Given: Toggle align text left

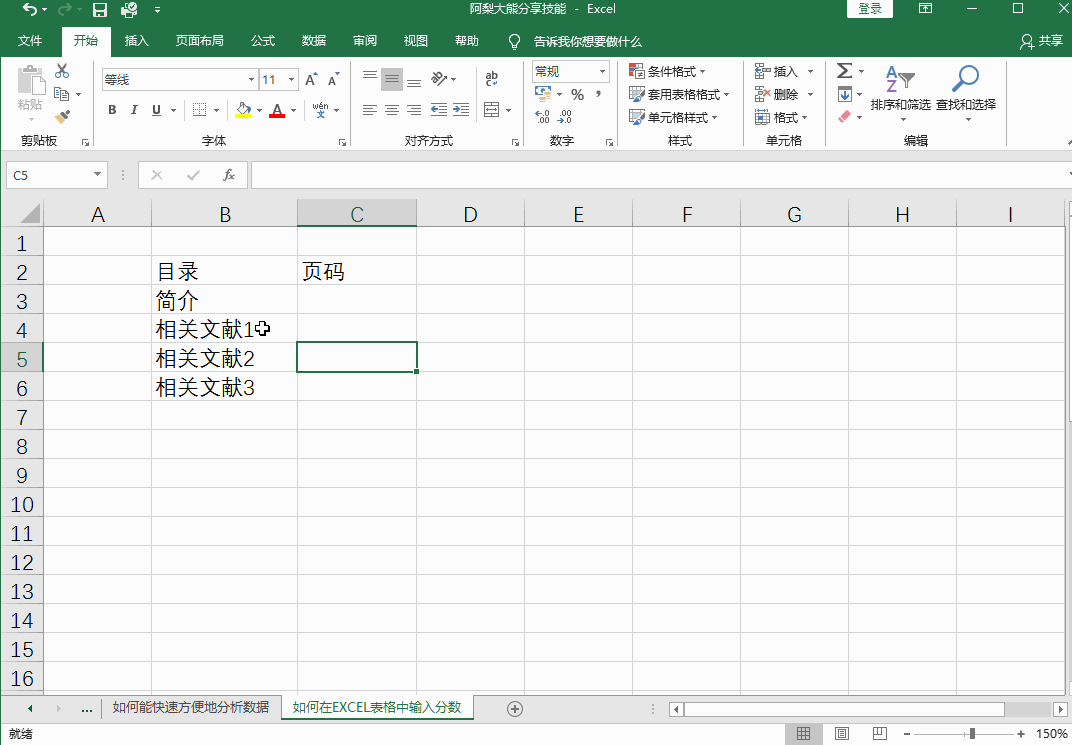Looking at the screenshot, I should (x=370, y=109).
